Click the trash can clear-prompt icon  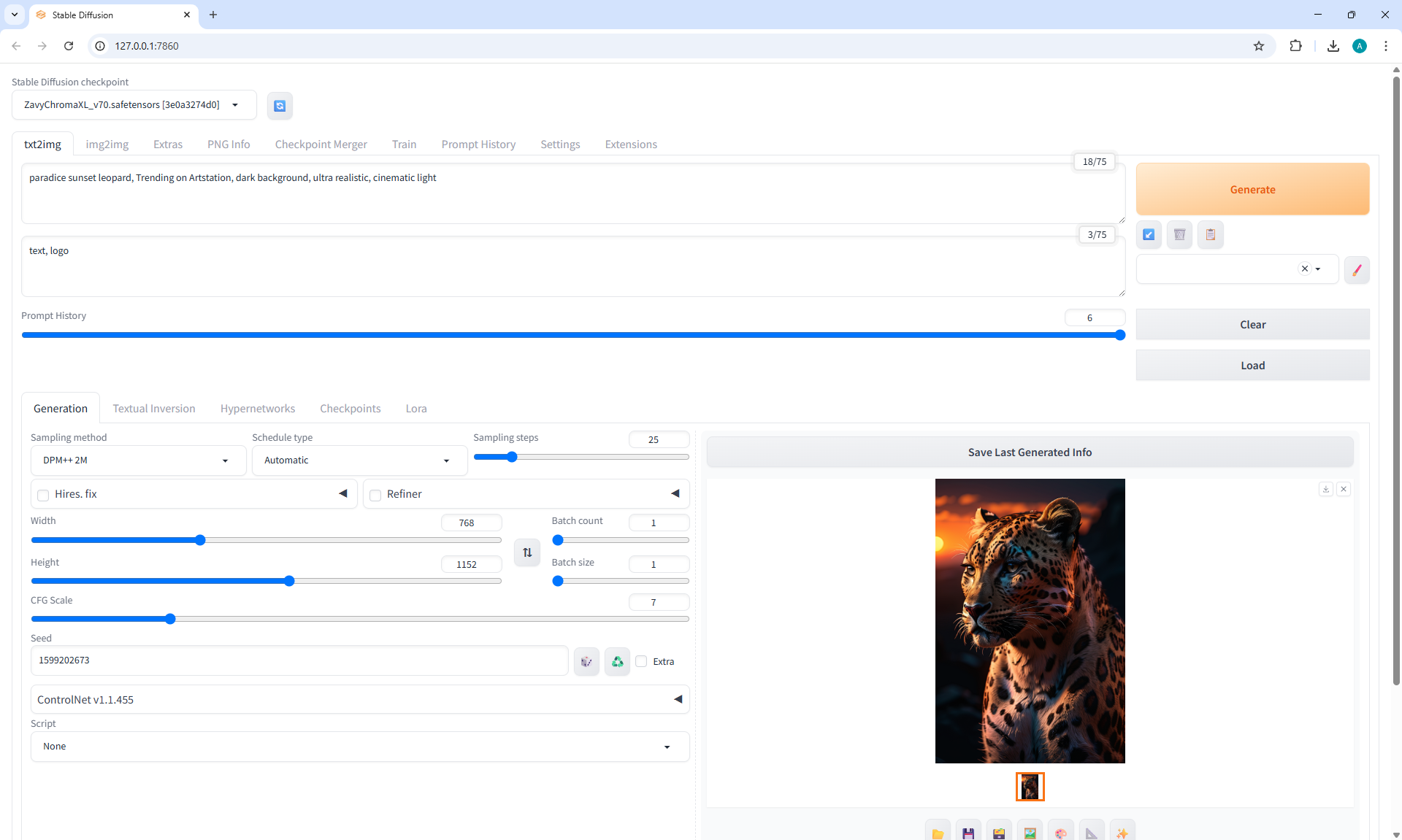coord(1179,235)
